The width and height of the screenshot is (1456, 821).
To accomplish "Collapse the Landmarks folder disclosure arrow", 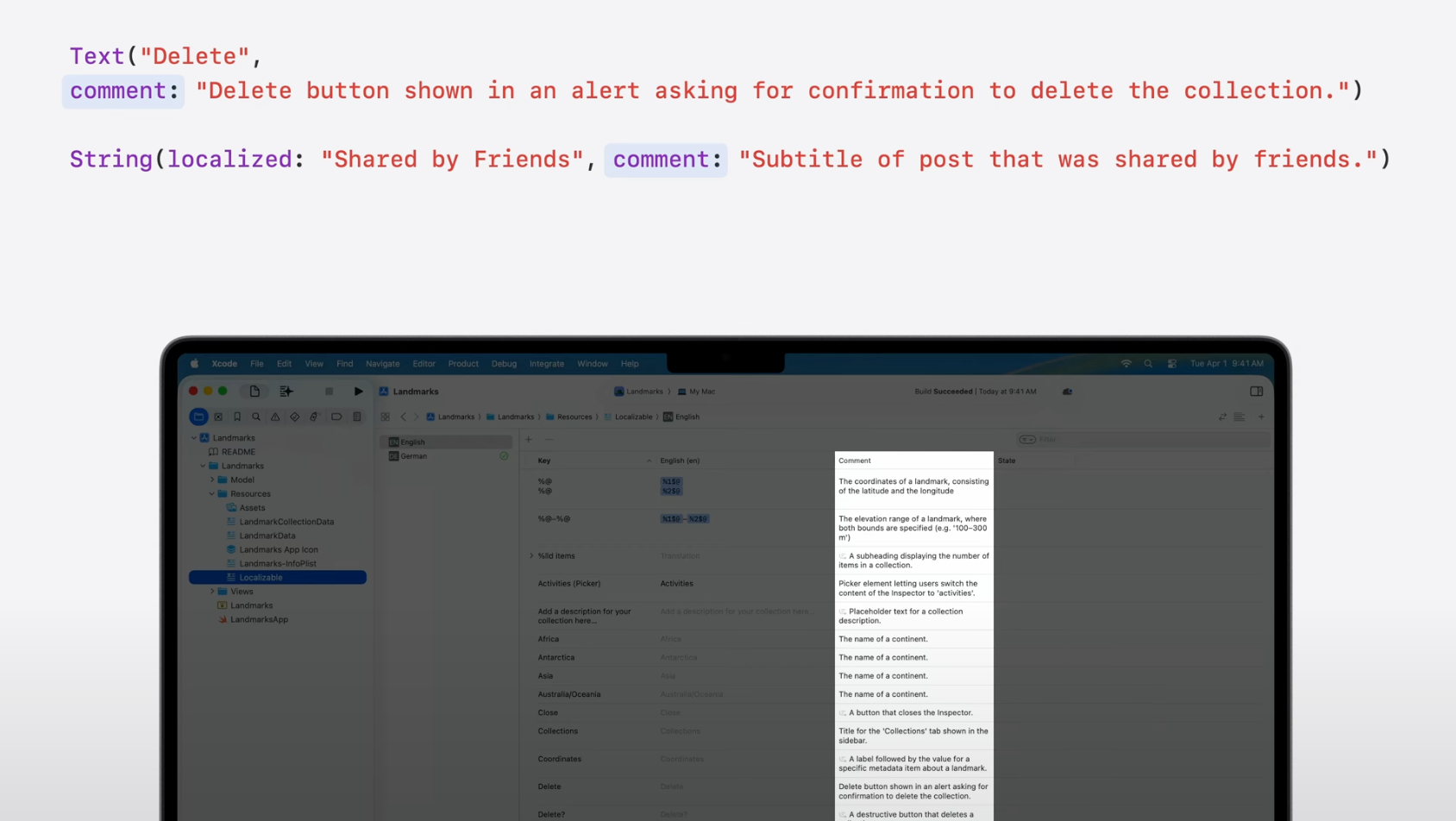I will click(204, 466).
